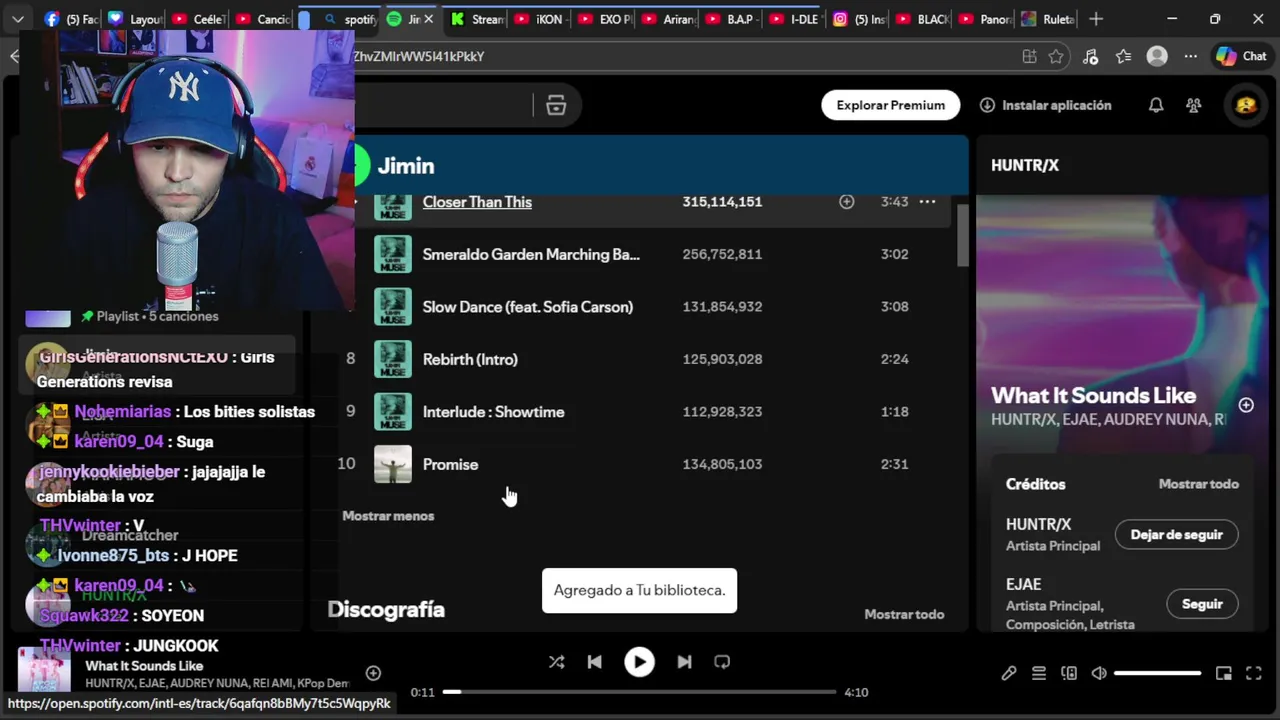This screenshot has width=1280, height=720.
Task: Click Dejar de seguir for HUNTR/X
Action: pos(1177,535)
